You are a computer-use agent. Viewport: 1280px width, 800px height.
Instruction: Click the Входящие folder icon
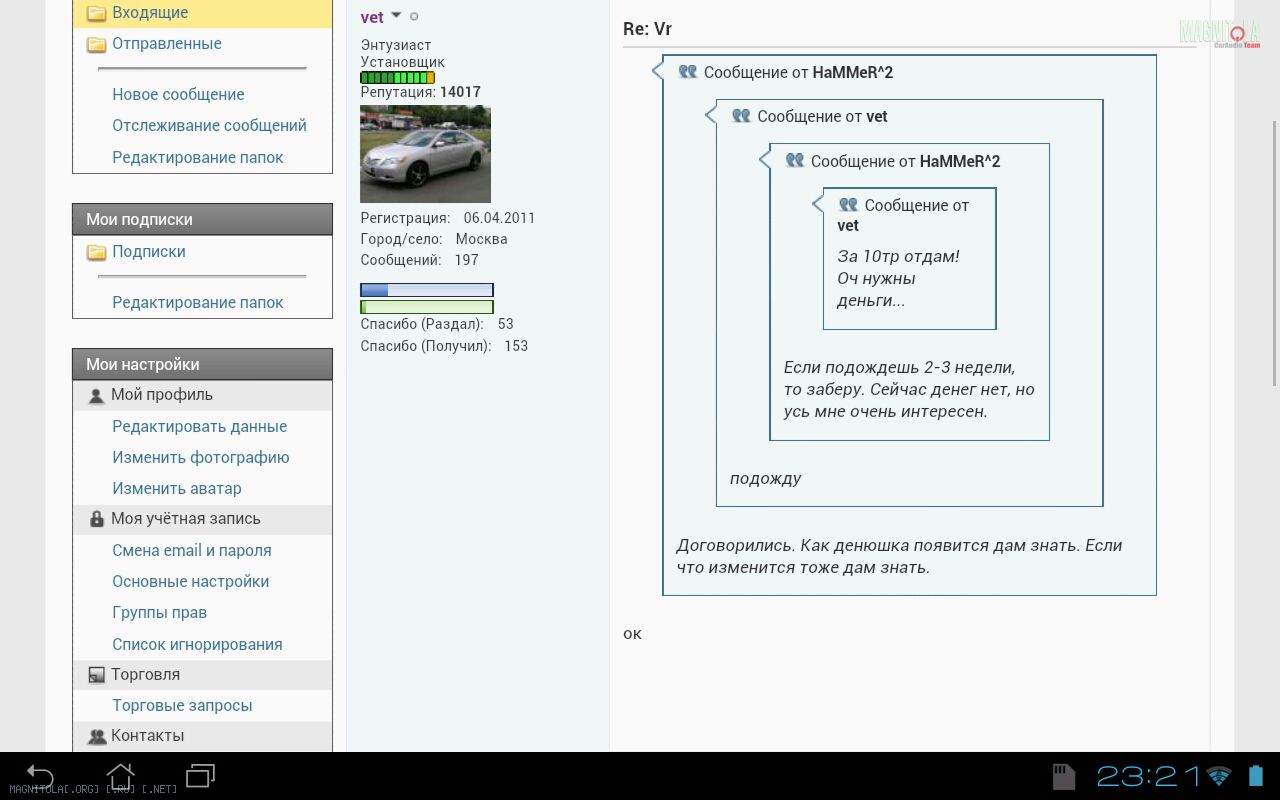96,14
